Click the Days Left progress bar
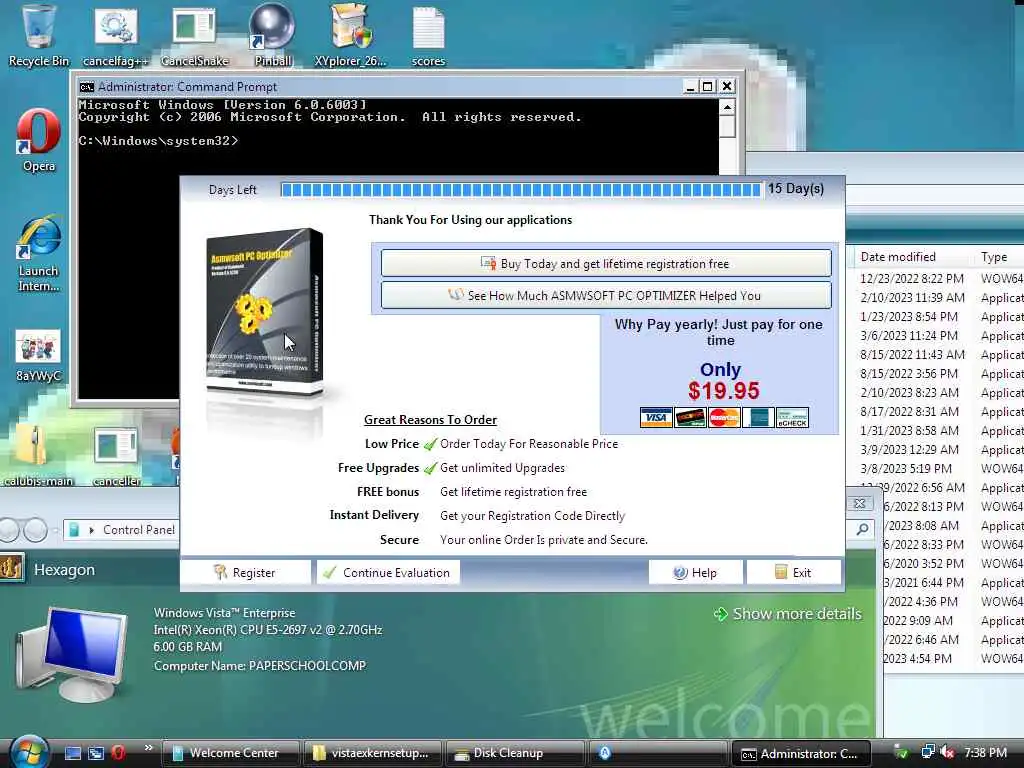 coord(520,189)
